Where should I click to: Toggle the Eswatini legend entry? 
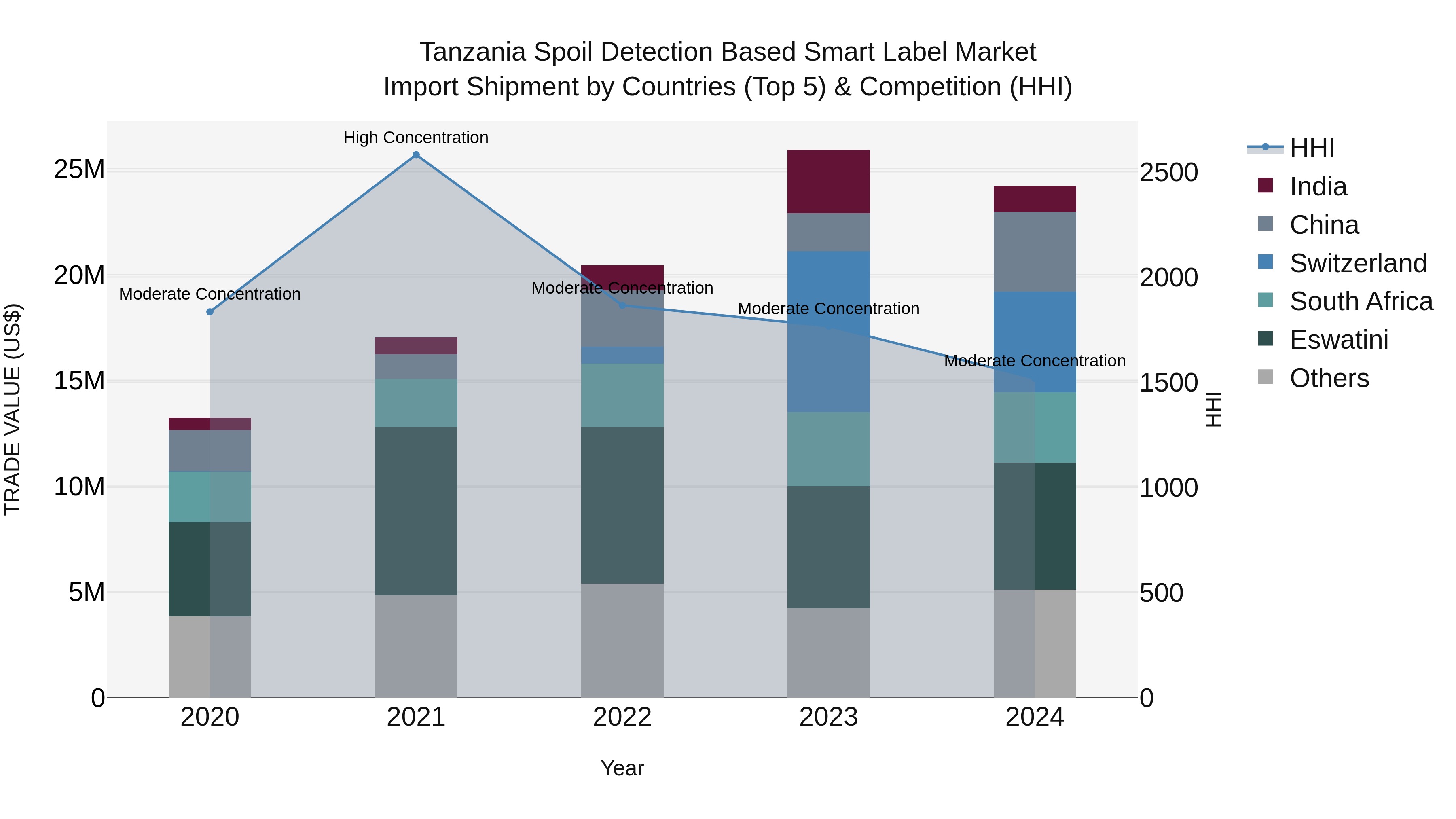pyautogui.click(x=1323, y=340)
